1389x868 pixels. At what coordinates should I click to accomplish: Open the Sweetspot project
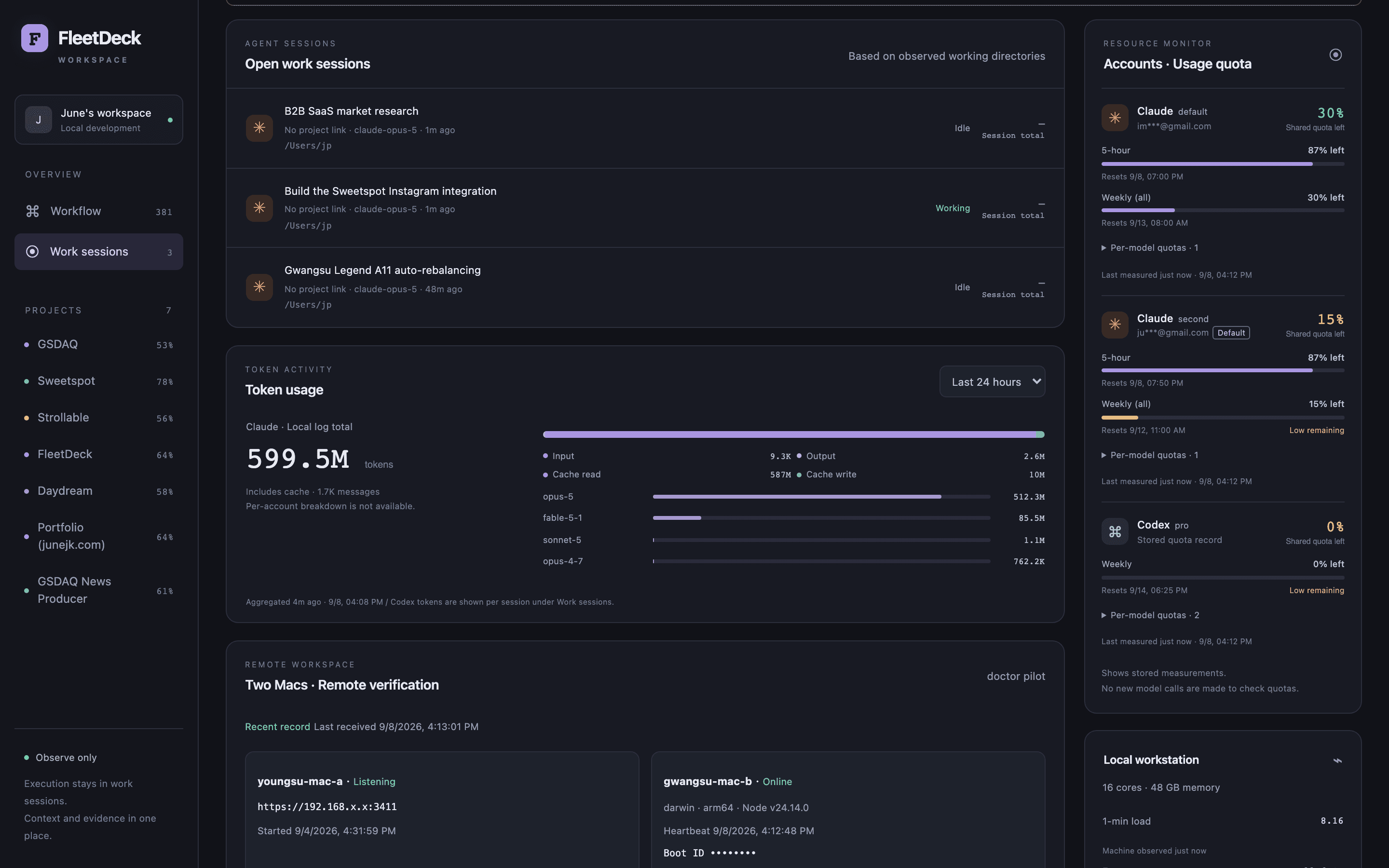click(x=99, y=381)
